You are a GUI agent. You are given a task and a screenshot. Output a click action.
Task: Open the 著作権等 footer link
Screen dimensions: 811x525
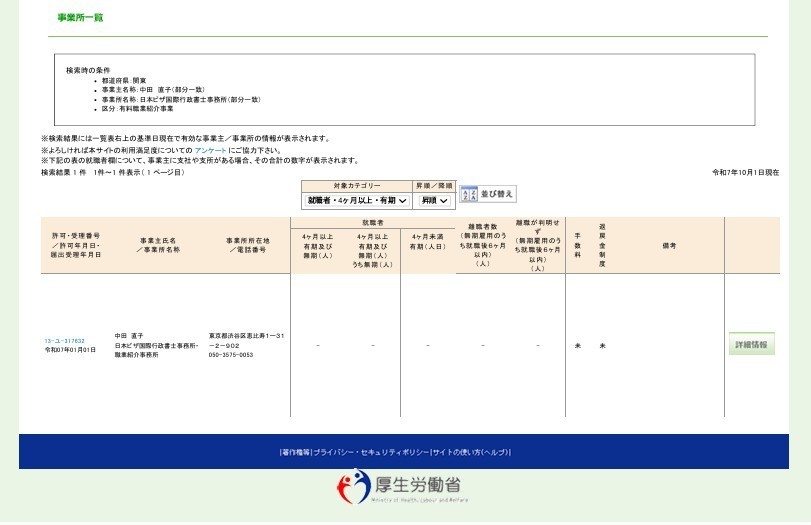pos(296,452)
